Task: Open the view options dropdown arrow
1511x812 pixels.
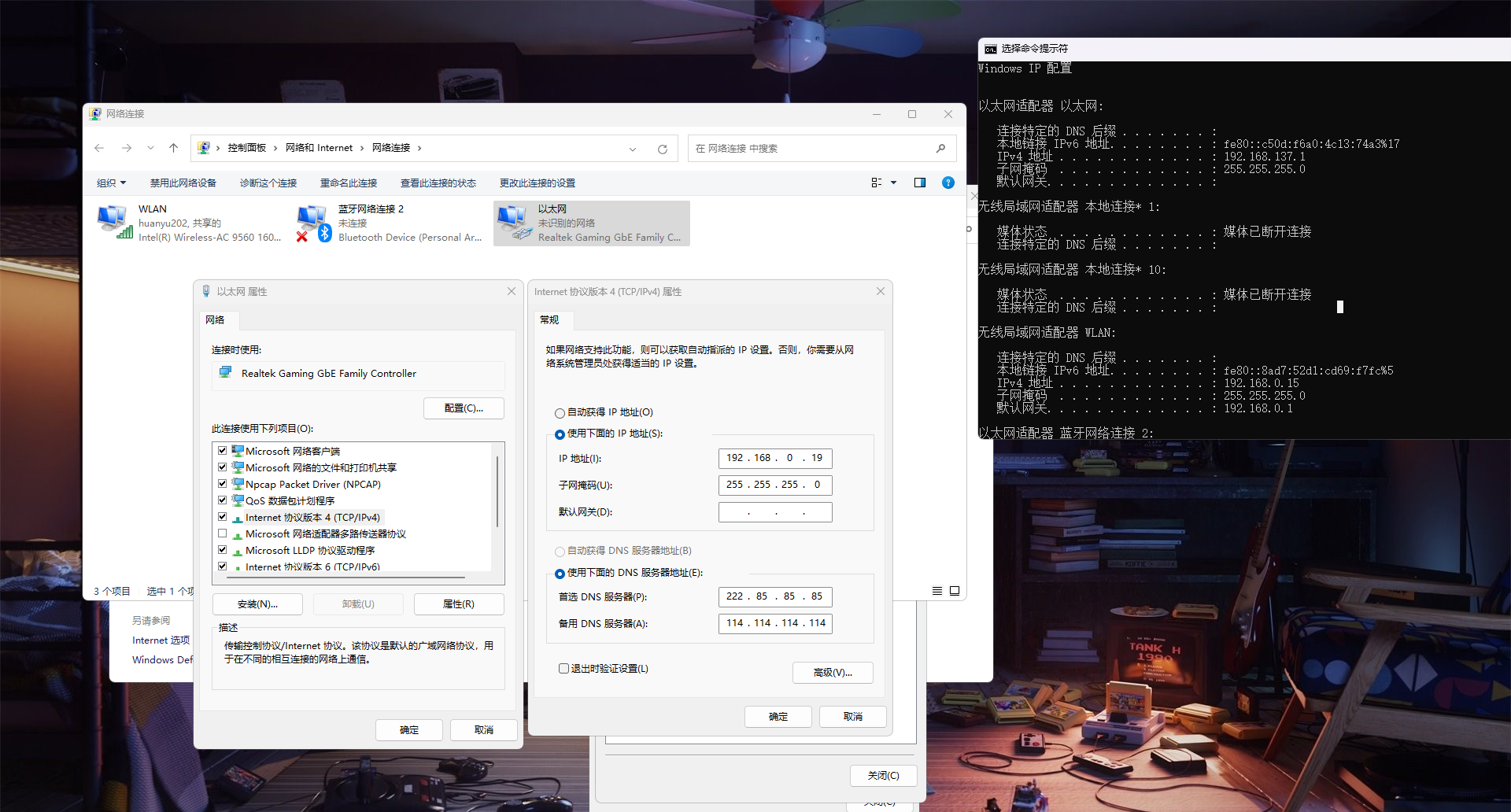Action: coord(893,183)
